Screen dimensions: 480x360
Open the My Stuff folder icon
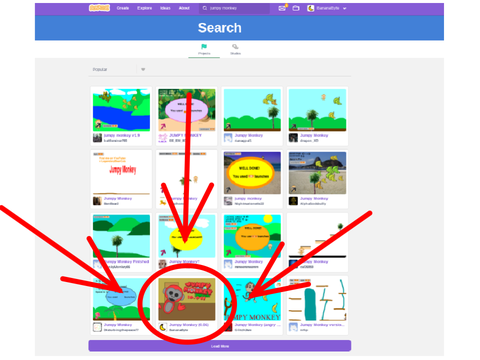tap(296, 8)
